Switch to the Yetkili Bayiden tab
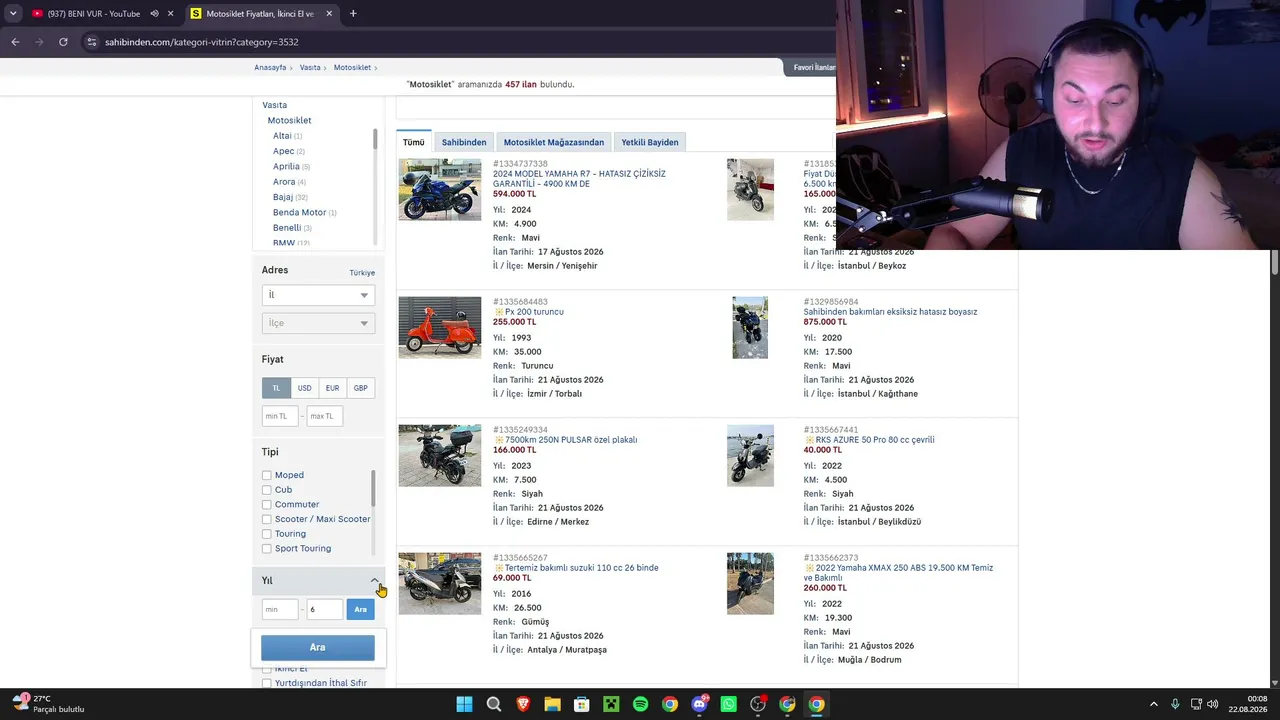Screen dimensions: 1280x720 [x=650, y=142]
